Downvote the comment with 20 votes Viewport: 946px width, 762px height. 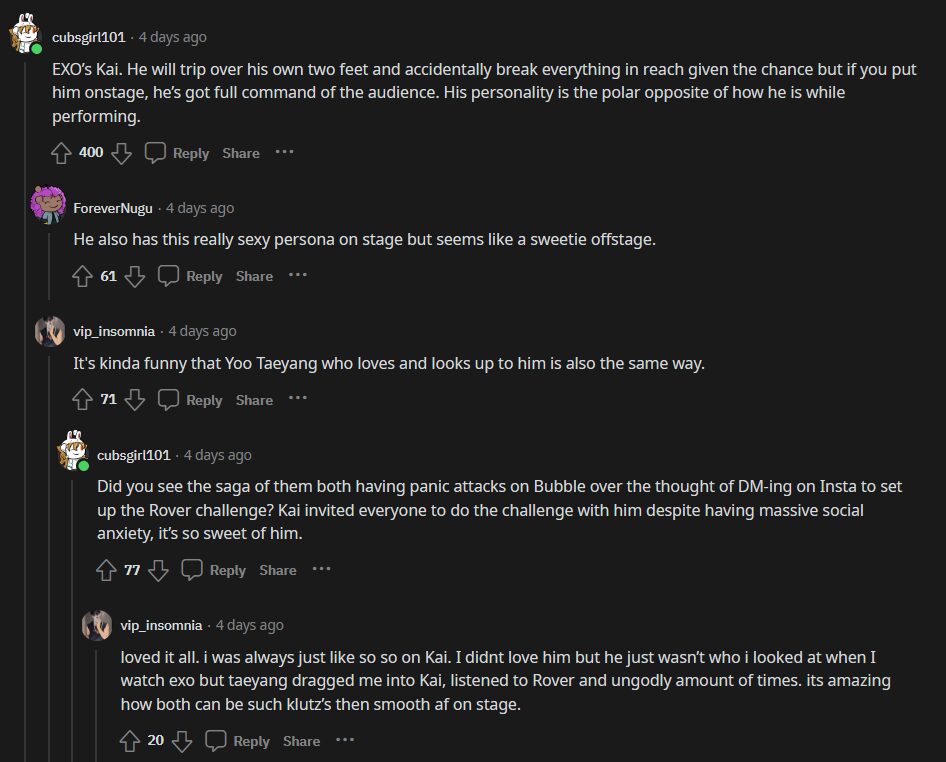[182, 741]
